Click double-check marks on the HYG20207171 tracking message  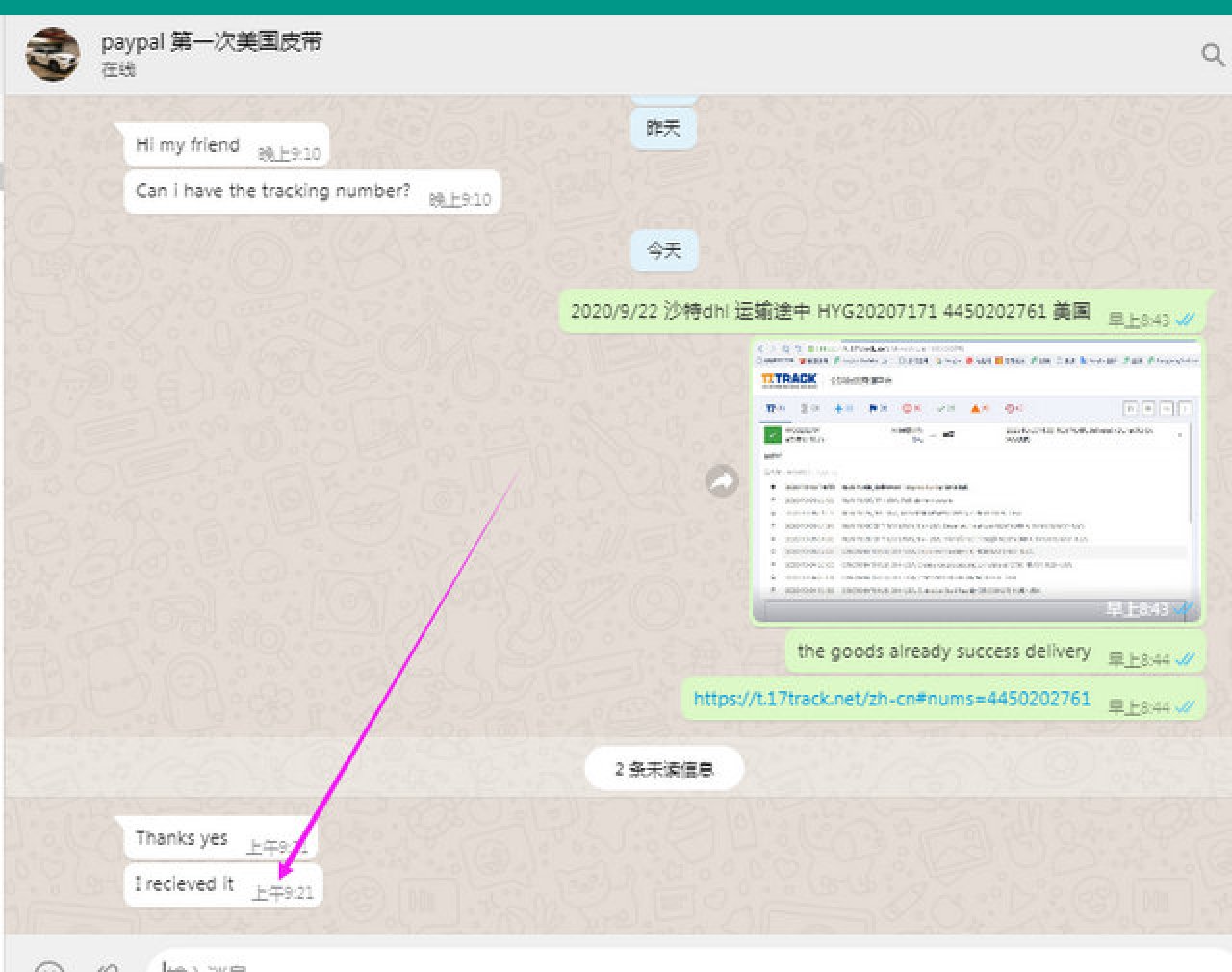[x=1185, y=320]
